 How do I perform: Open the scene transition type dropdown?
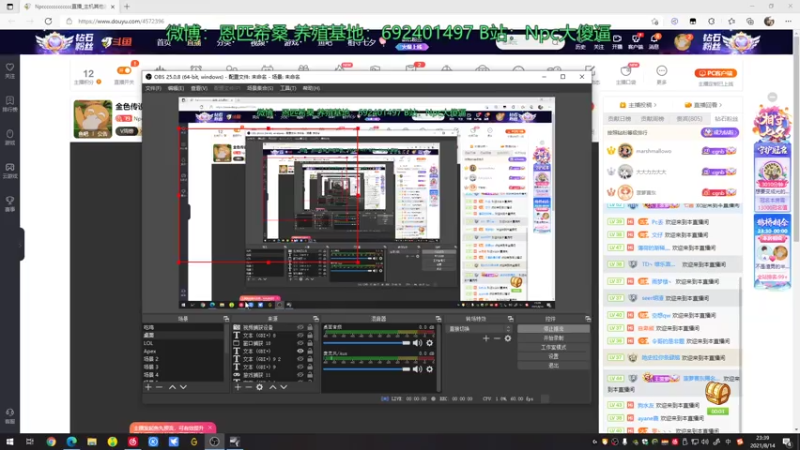(x=479, y=329)
